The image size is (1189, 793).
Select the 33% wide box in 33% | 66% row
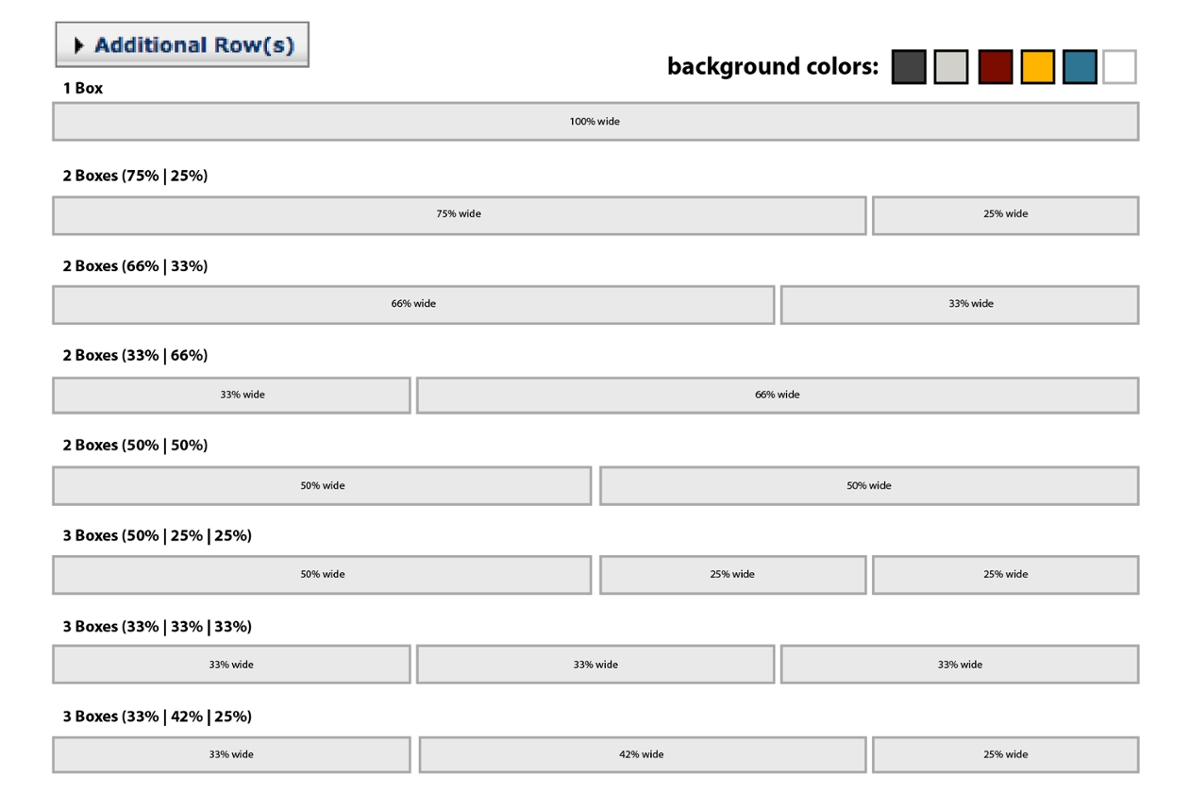point(231,395)
